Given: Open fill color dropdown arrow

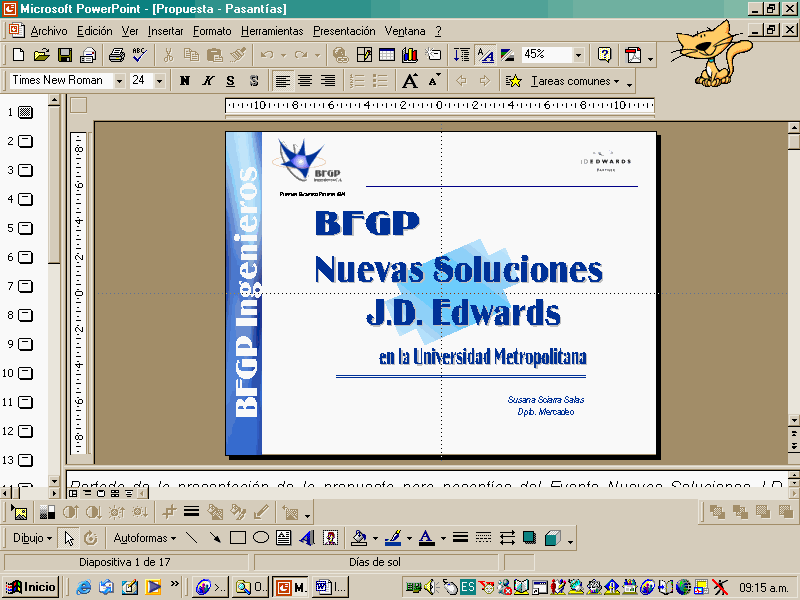Looking at the screenshot, I should 376,538.
